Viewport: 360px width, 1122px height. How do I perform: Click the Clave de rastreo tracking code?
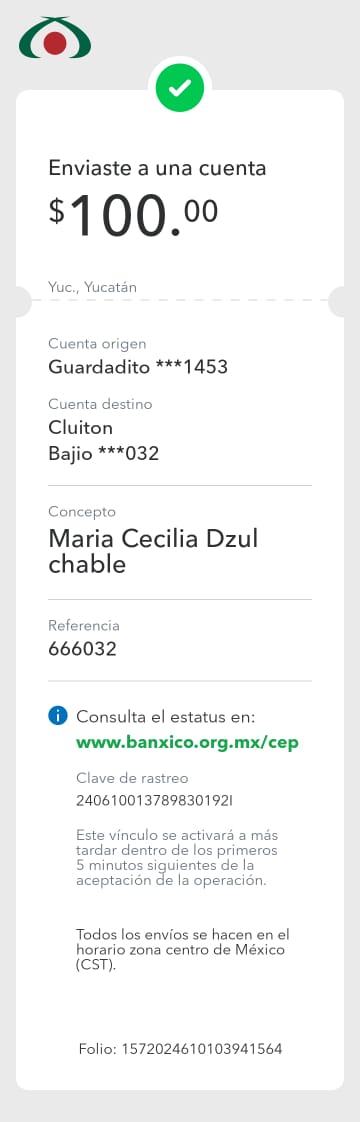[155, 801]
